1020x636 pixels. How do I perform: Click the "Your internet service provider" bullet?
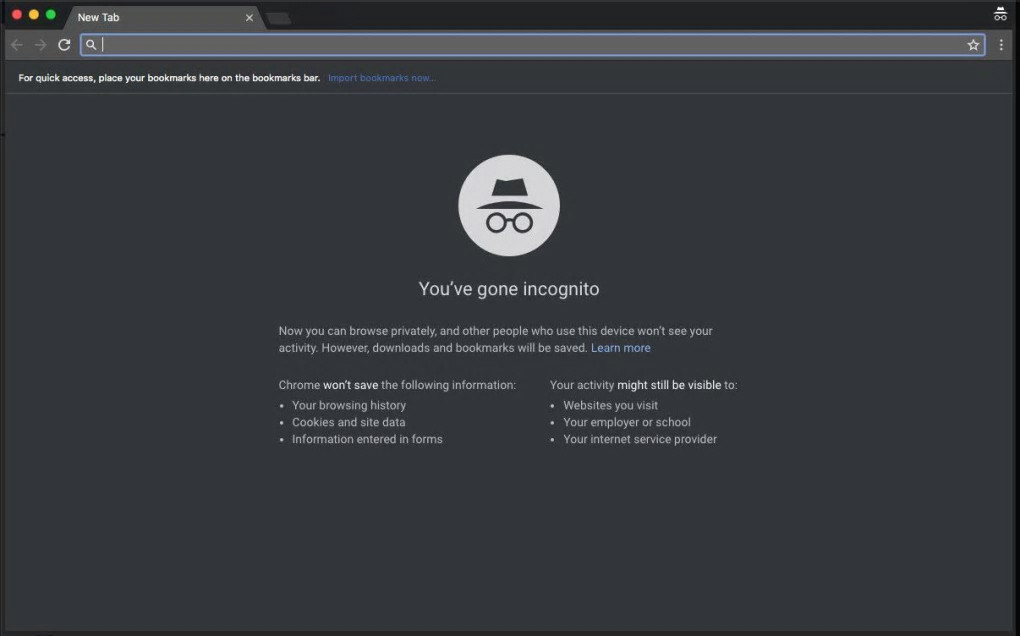pyautogui.click(x=640, y=439)
